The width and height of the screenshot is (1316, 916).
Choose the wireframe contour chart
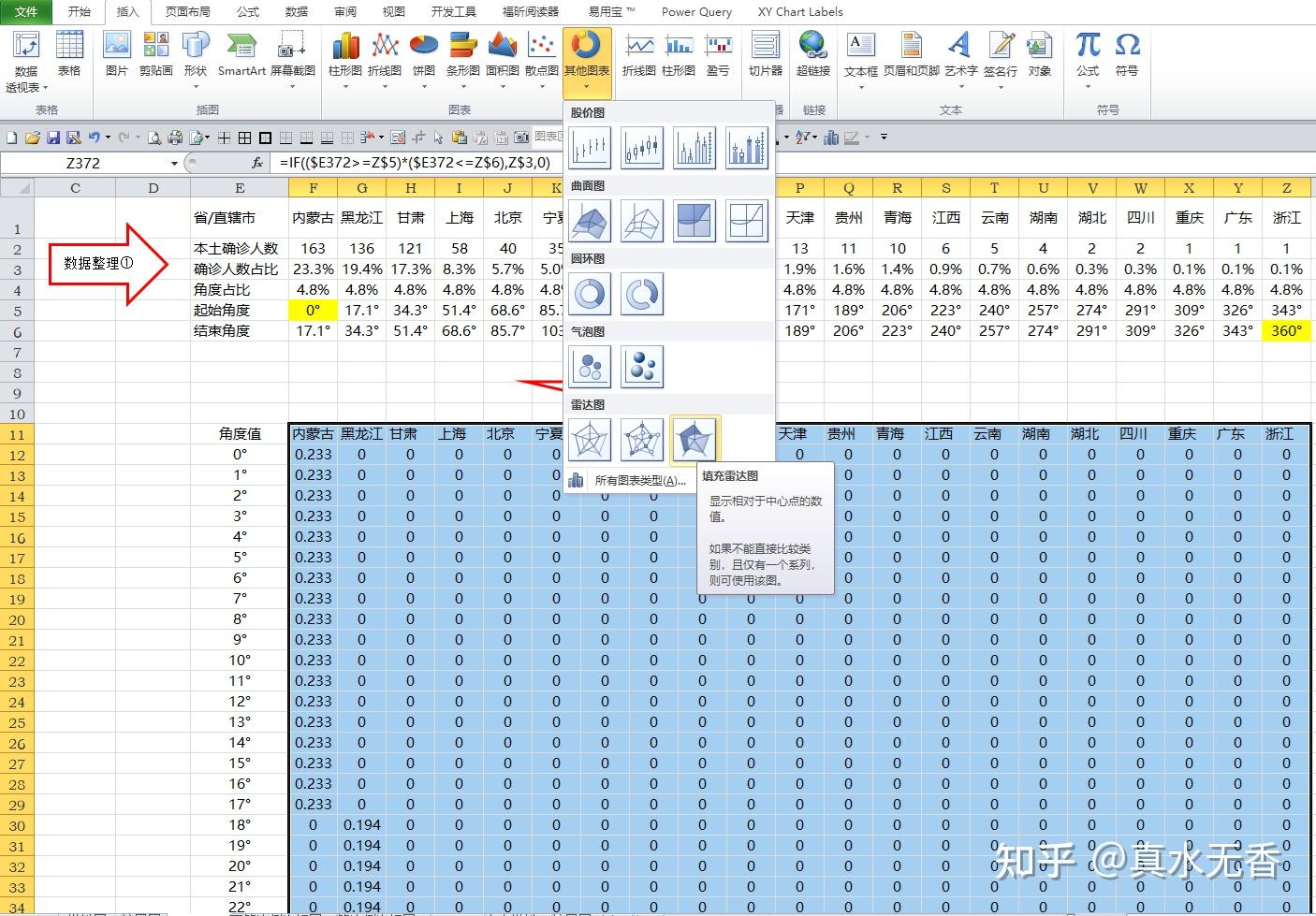(x=747, y=221)
